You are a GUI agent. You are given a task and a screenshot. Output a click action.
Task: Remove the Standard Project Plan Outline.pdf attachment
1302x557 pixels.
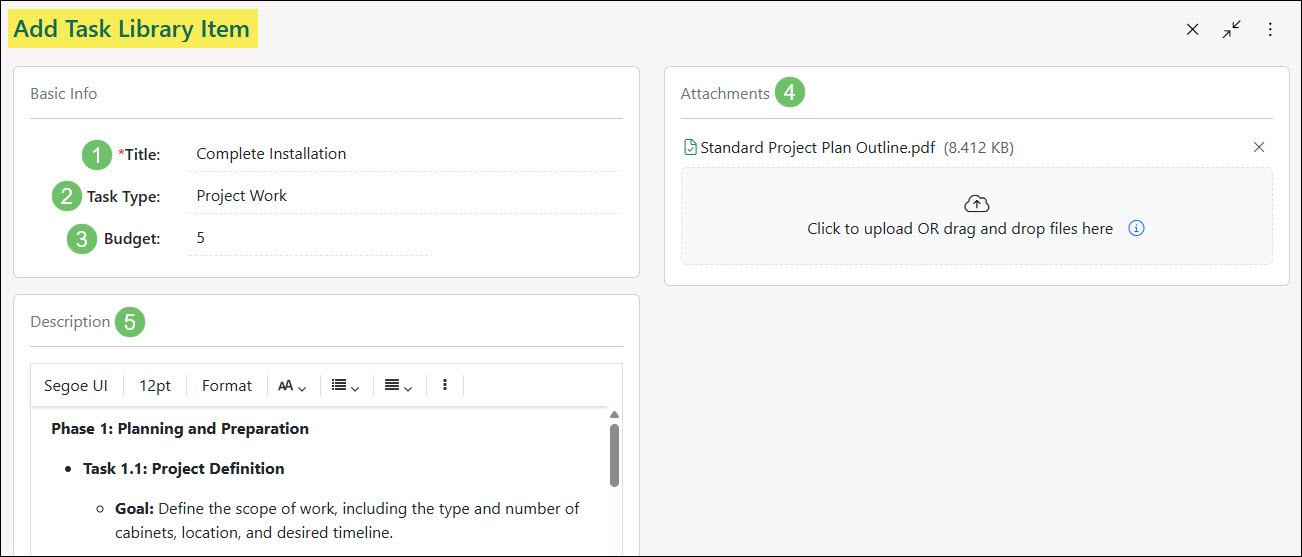(x=1259, y=148)
